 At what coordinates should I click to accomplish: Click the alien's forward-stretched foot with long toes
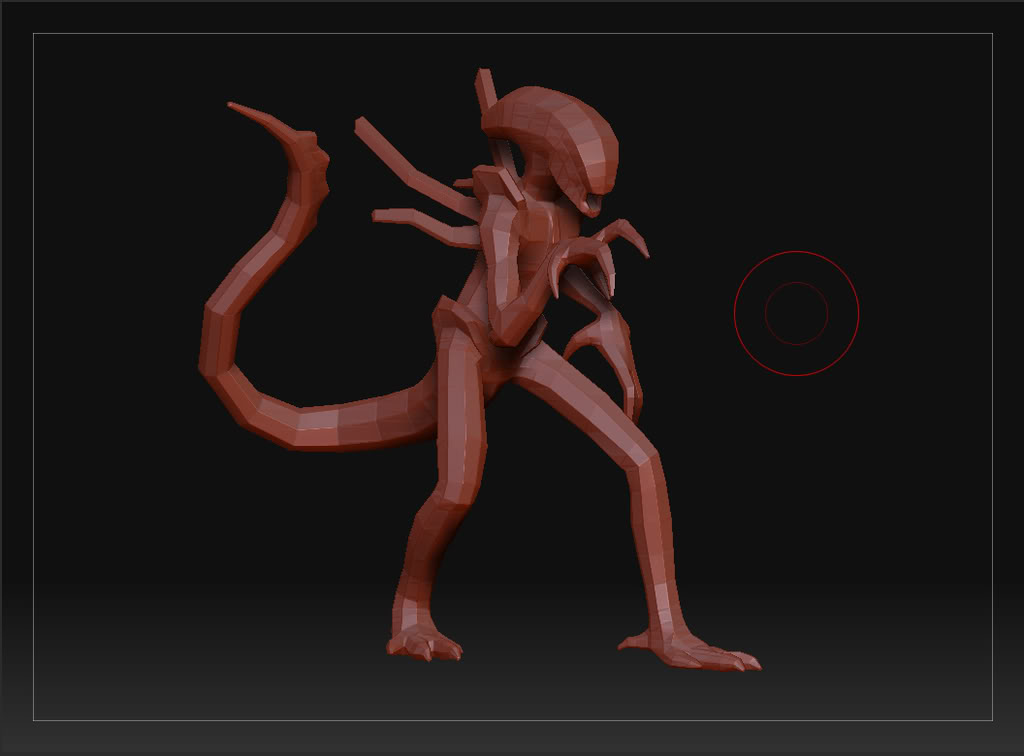[691, 650]
